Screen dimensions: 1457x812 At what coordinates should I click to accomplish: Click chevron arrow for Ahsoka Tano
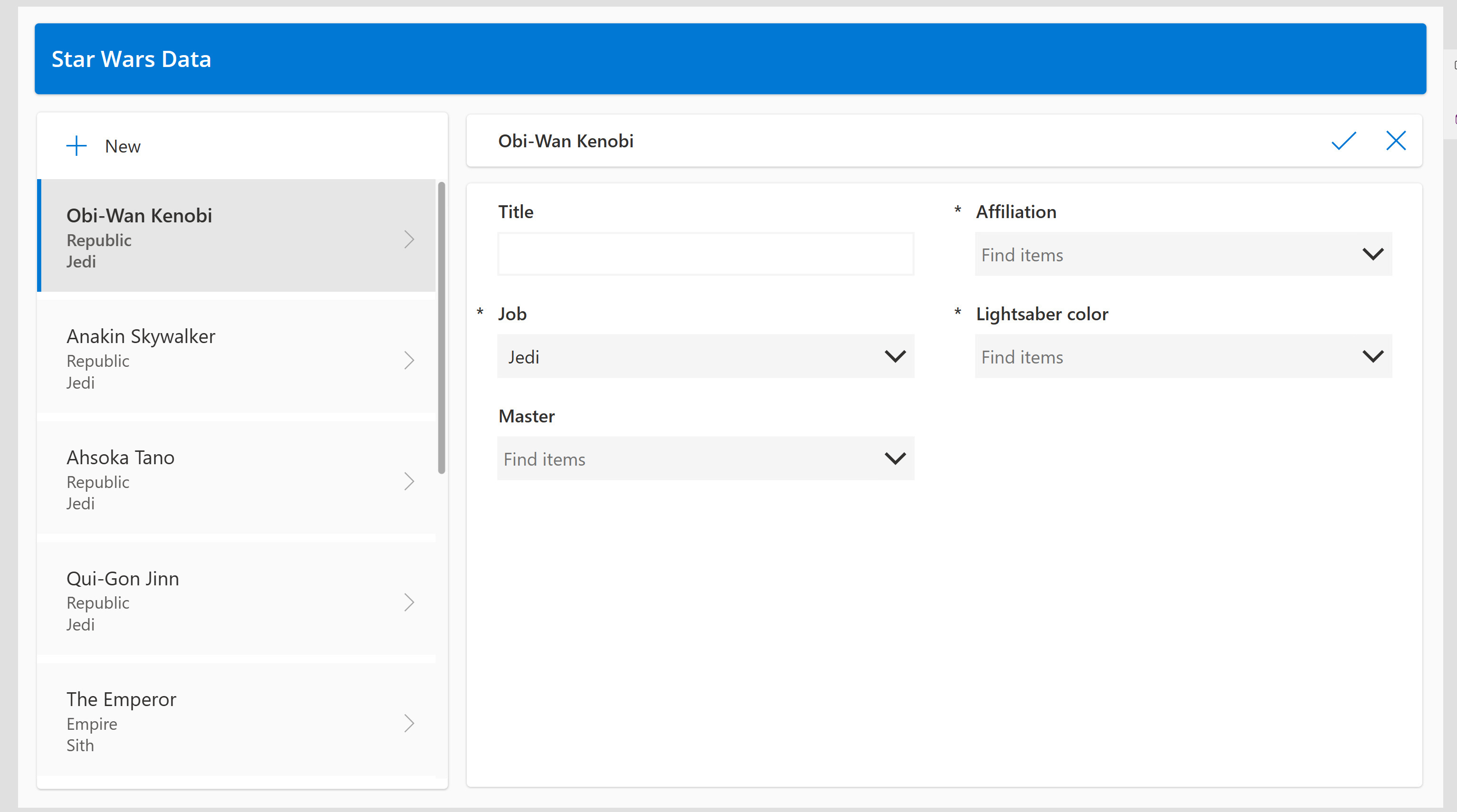(x=409, y=481)
